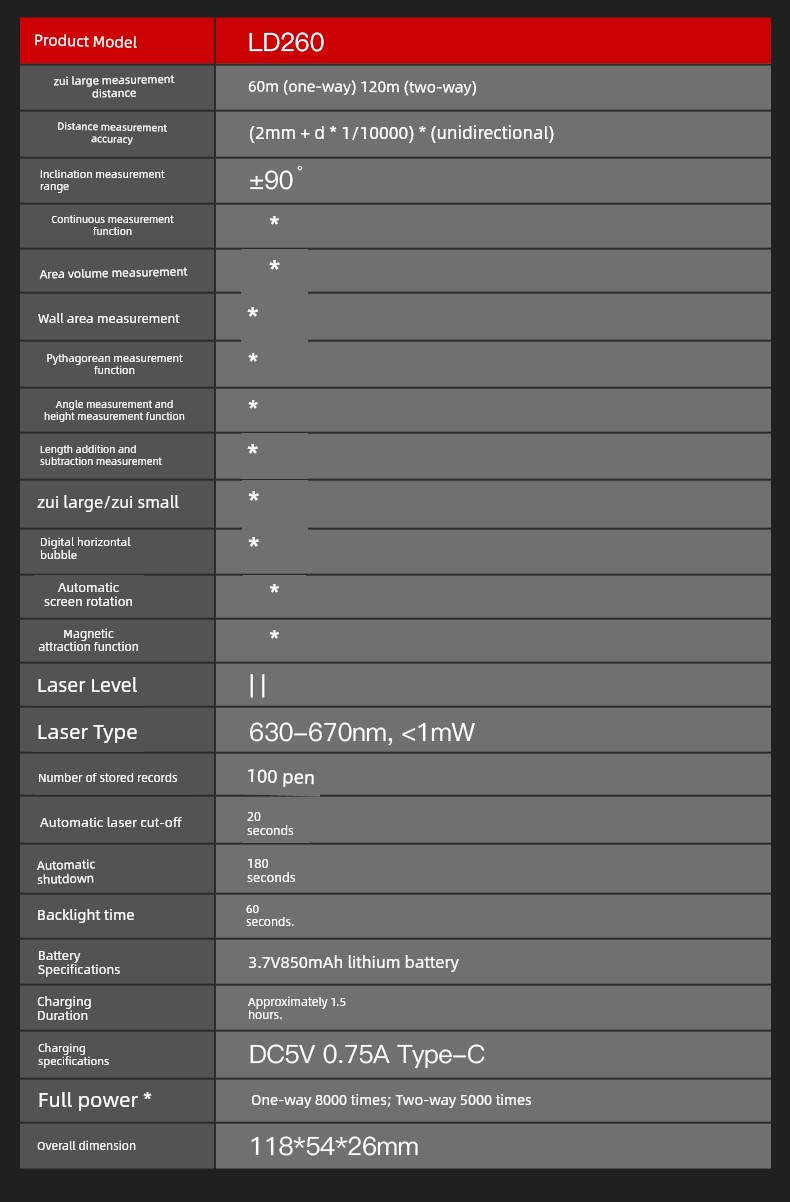
Task: Click asterisk beside Pythagorean measurement function
Action: pyautogui.click(x=253, y=359)
